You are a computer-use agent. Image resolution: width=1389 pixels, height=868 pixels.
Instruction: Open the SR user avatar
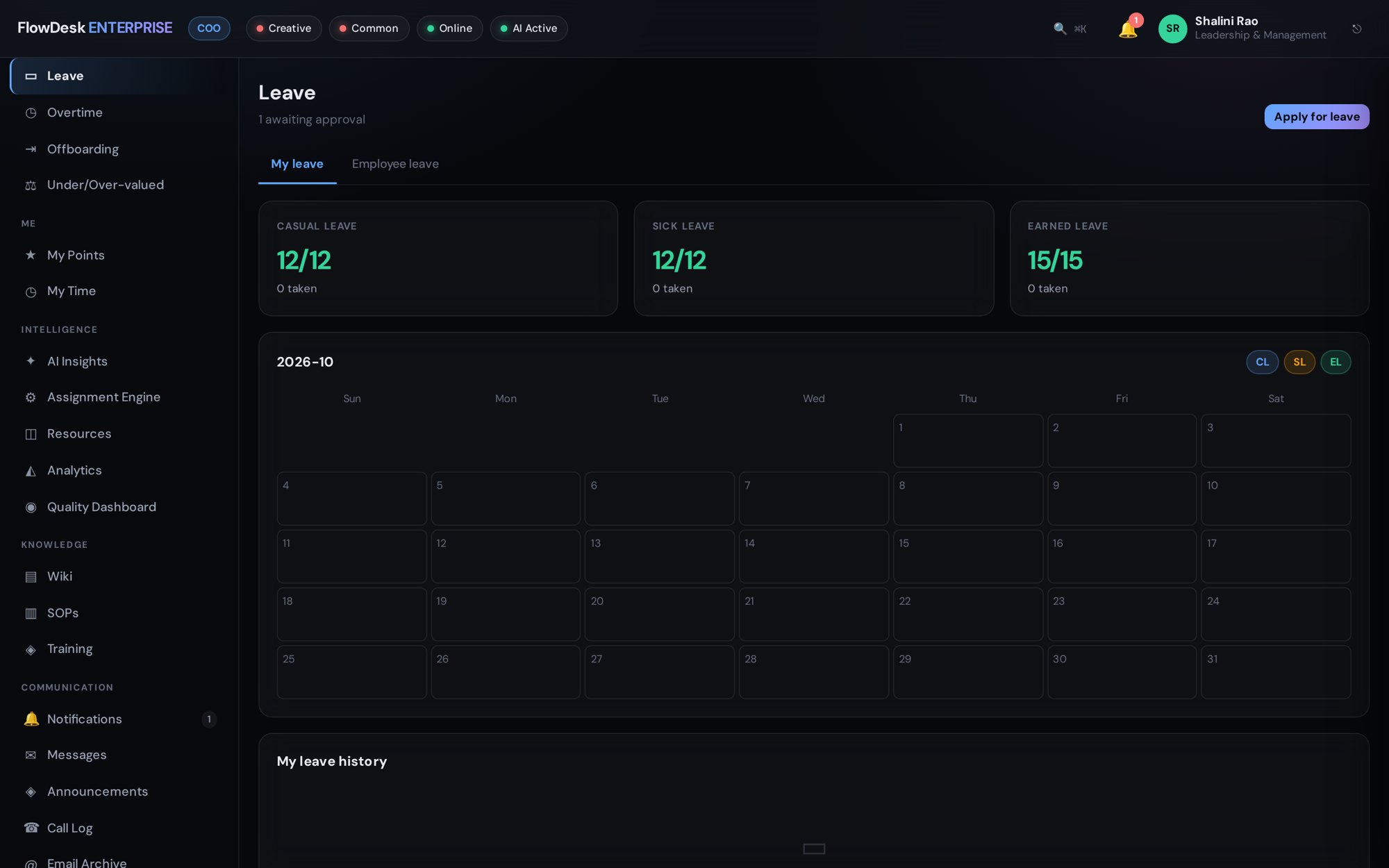(x=1172, y=28)
